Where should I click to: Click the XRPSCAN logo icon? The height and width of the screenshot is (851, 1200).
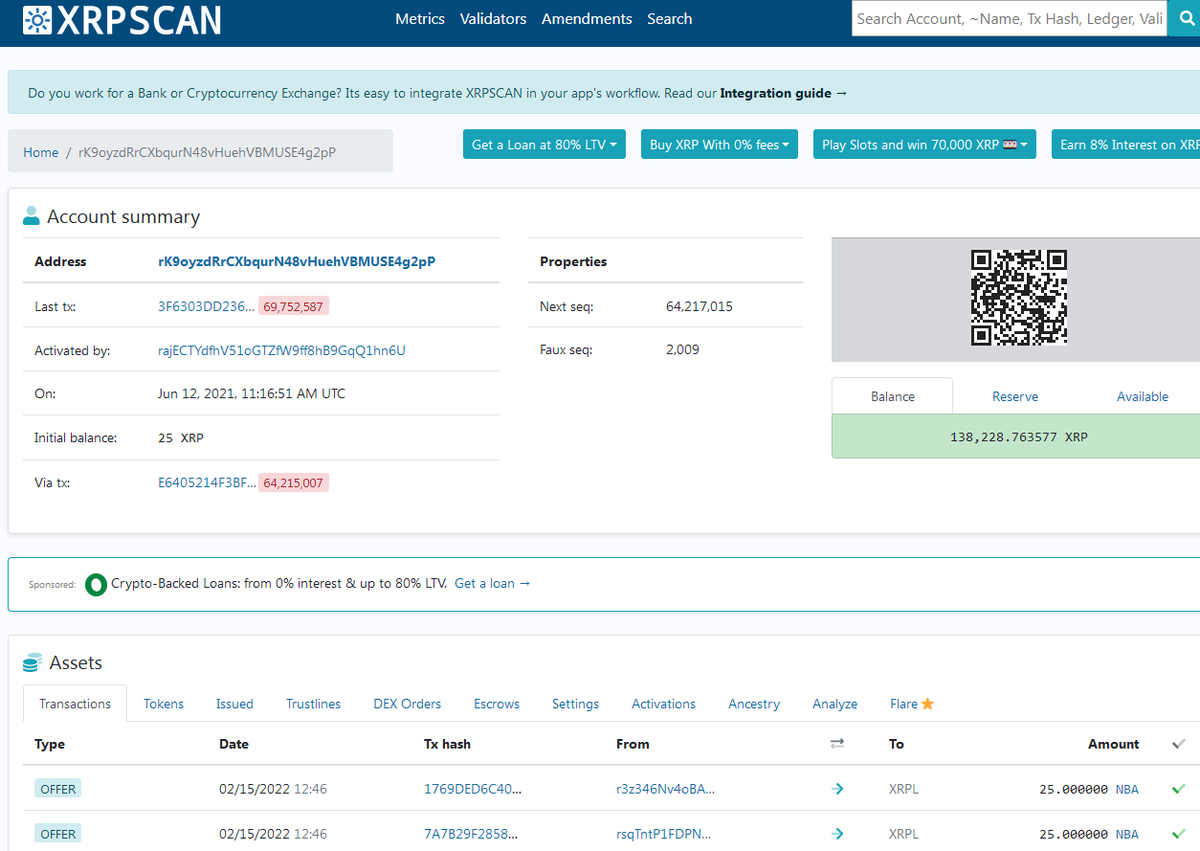point(38,19)
